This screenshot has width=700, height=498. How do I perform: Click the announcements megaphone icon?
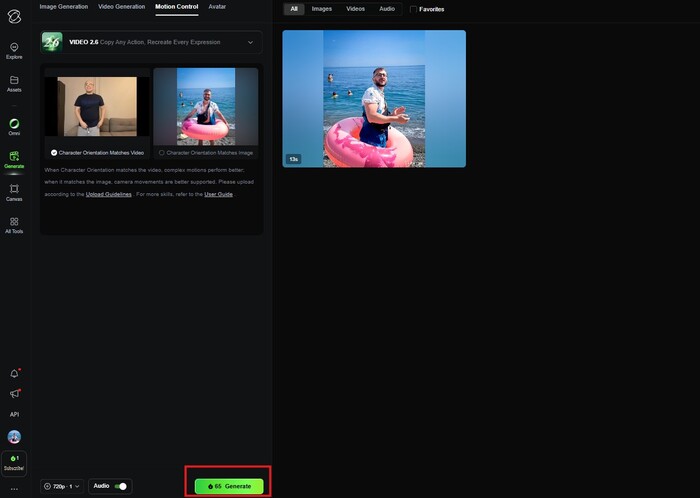tap(14, 394)
